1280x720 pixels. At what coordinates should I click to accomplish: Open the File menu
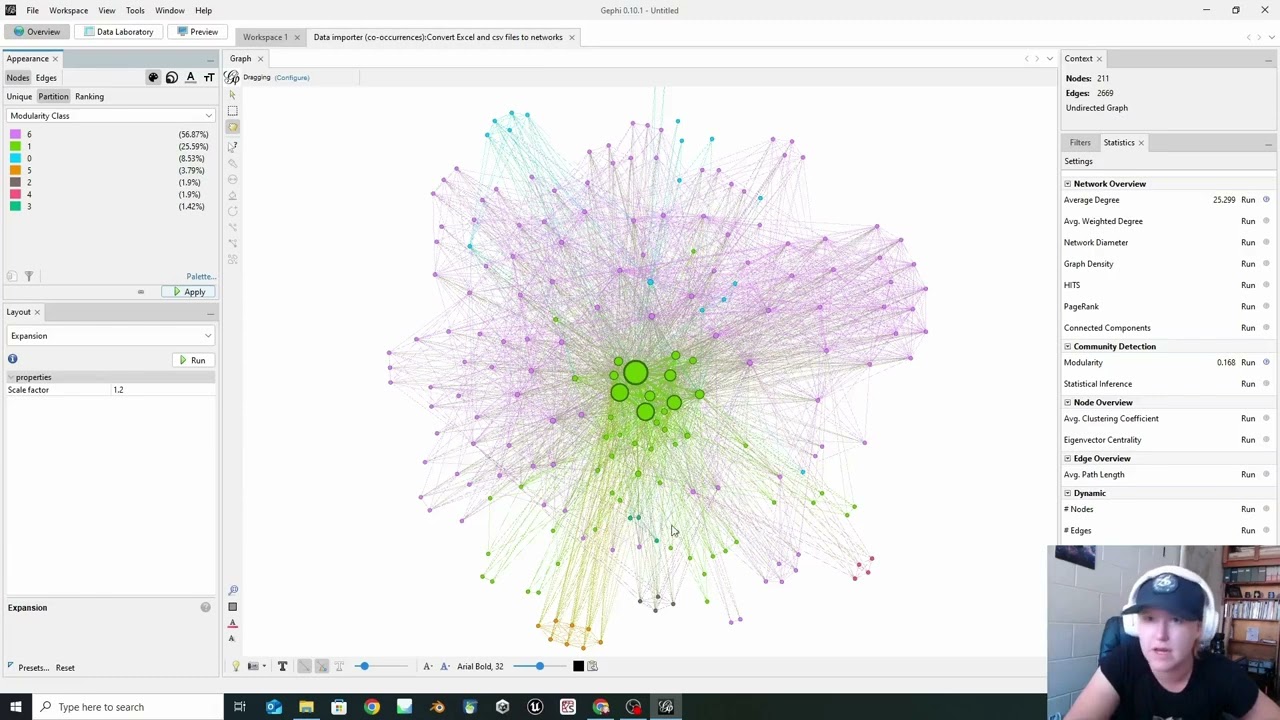(33, 10)
